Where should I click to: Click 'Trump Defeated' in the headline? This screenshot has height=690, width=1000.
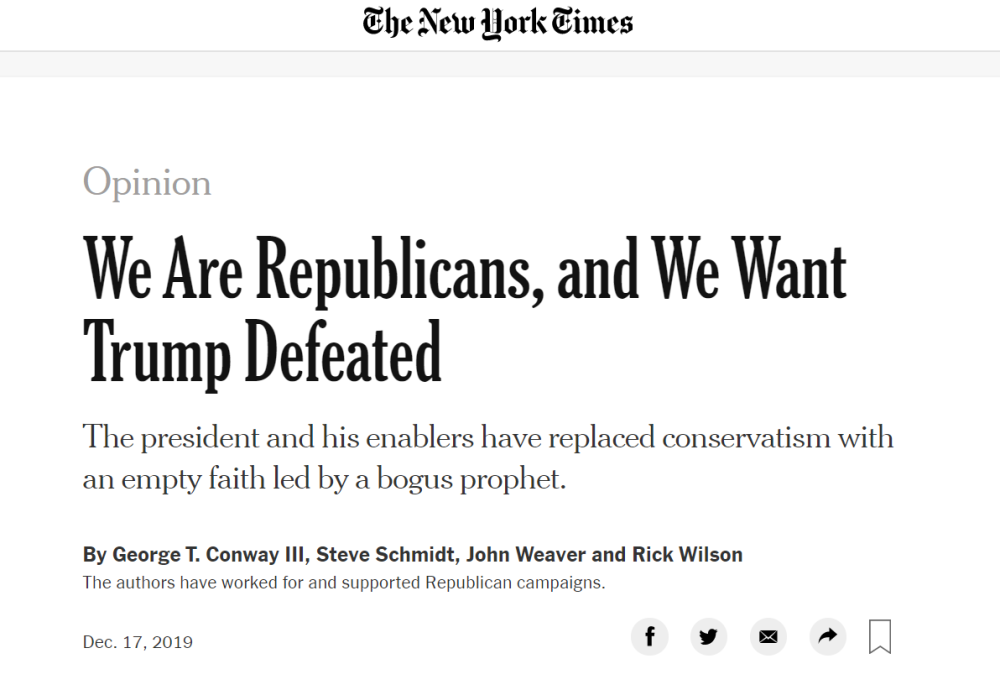pos(262,353)
